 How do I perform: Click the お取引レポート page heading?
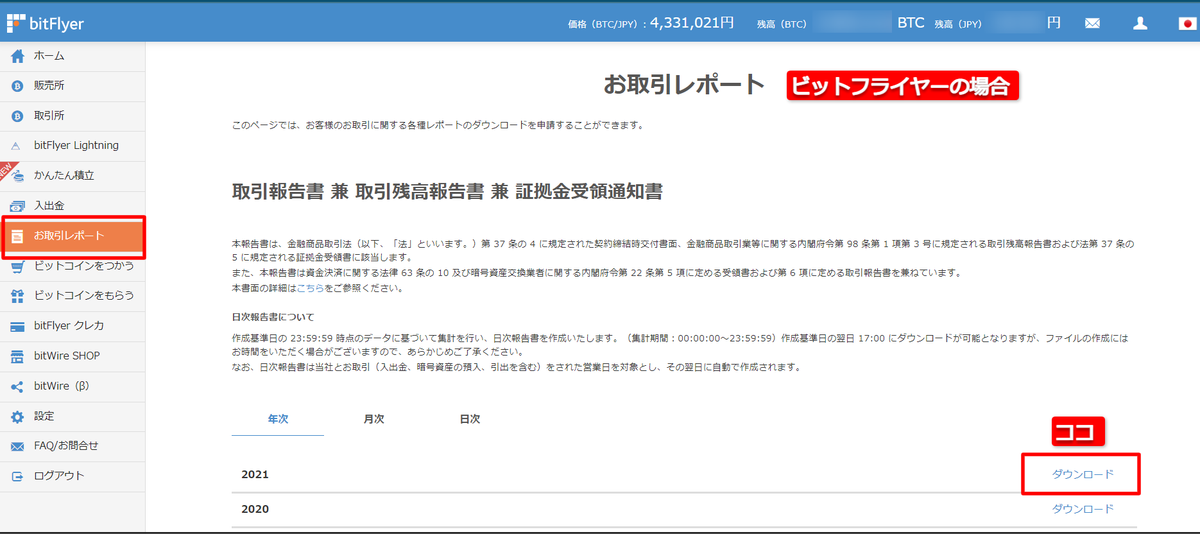coord(684,84)
